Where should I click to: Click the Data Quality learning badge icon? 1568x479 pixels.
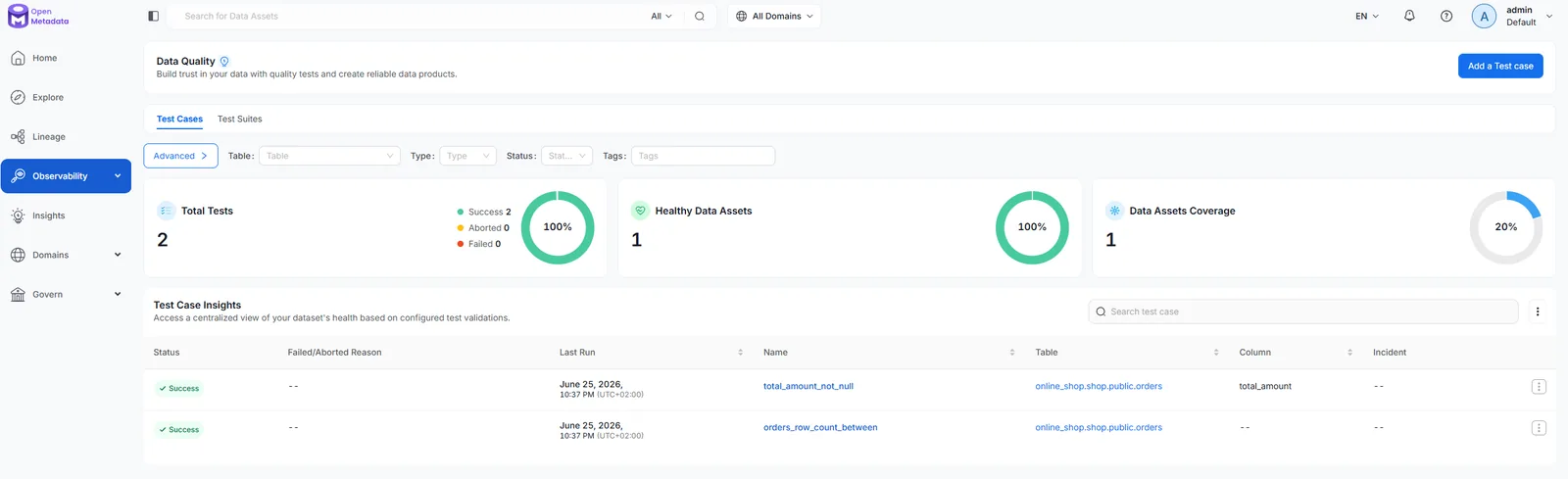click(x=224, y=61)
